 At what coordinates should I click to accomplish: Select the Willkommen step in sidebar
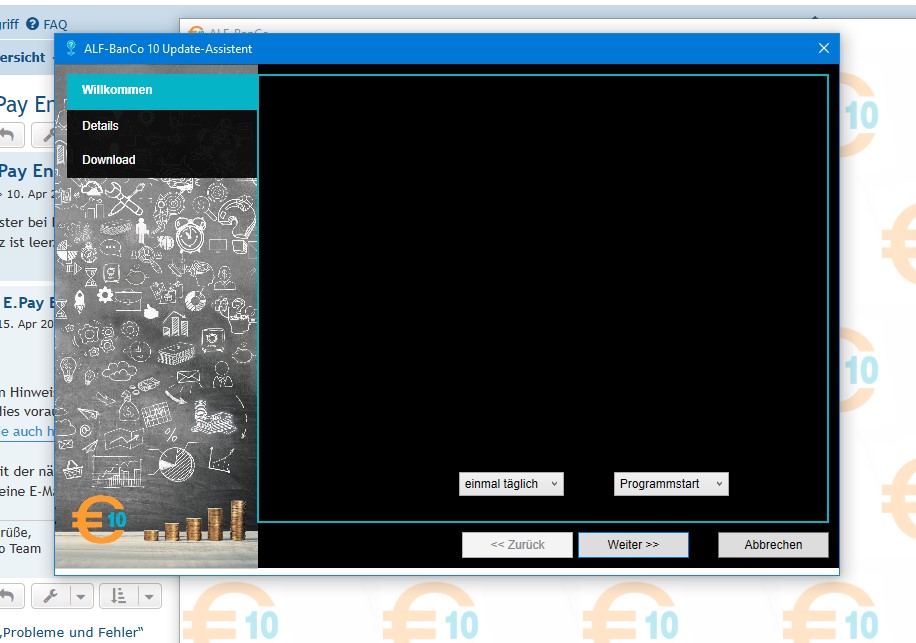click(162, 90)
